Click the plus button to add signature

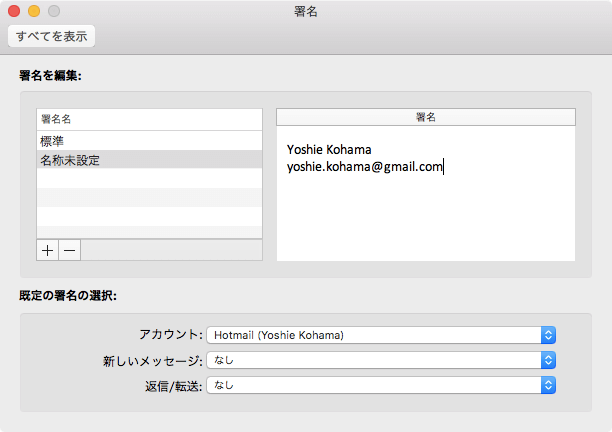point(48,250)
